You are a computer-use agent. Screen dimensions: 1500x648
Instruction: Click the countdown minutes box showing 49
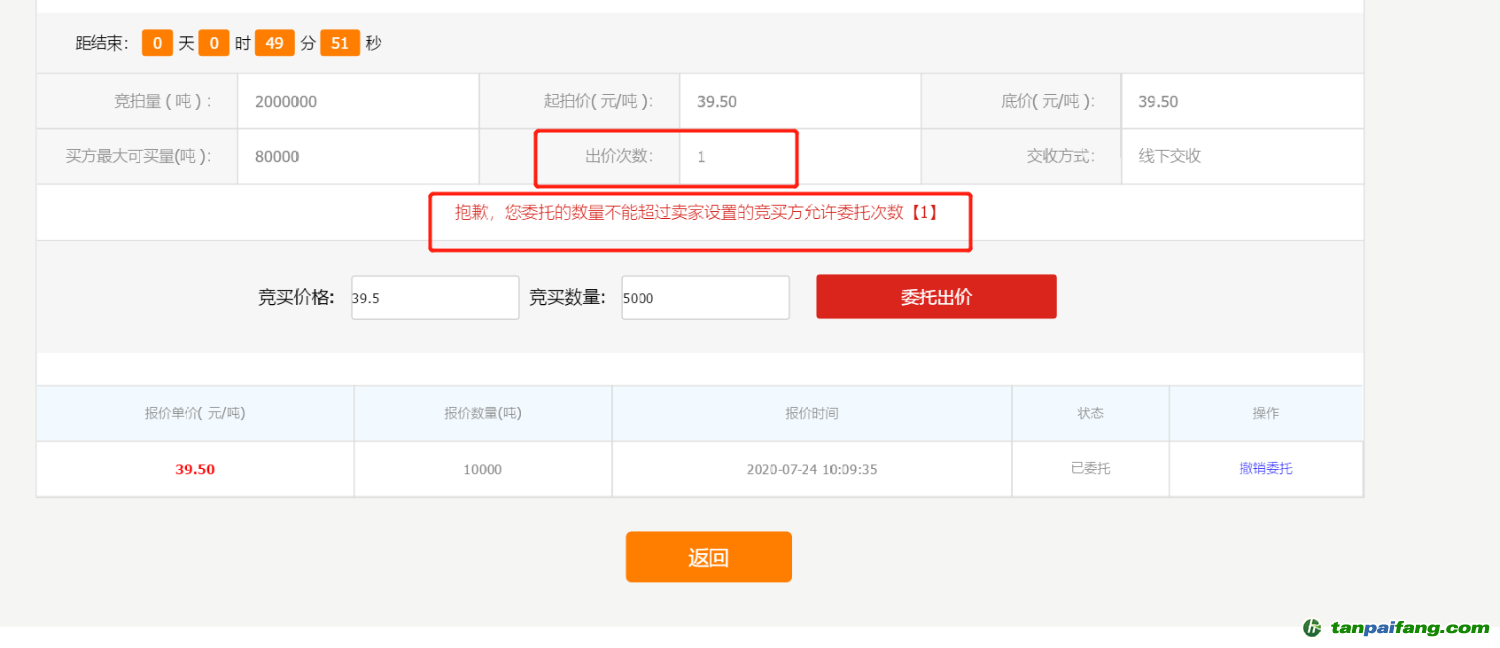point(274,43)
